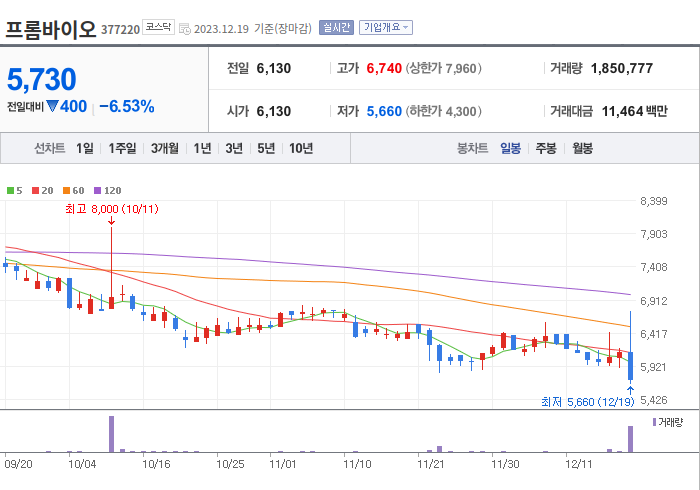Click the 10/04 date axis label
The image size is (700, 490).
click(x=82, y=464)
